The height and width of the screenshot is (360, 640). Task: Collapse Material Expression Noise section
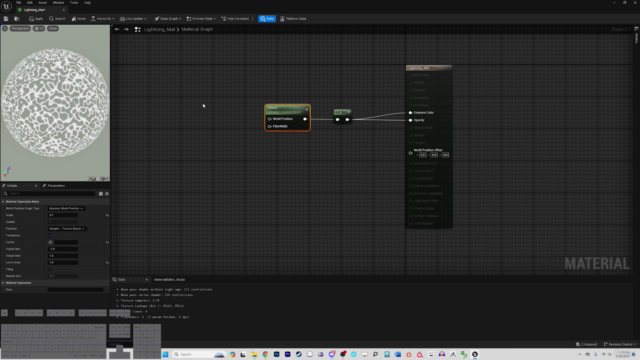coord(3,202)
